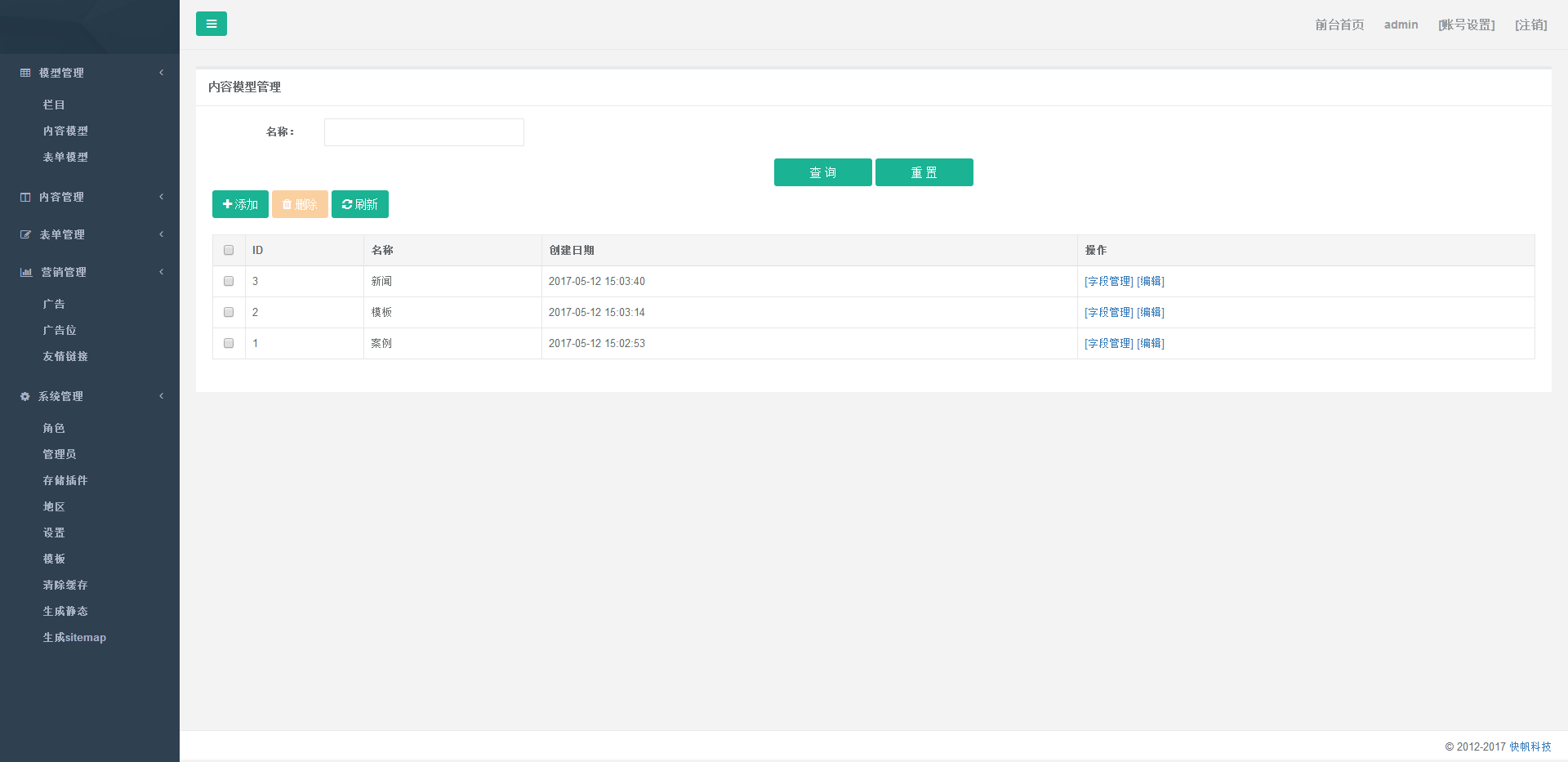The image size is (1568, 762).
Task: Open the 设置 sidebar item
Action: (54, 533)
